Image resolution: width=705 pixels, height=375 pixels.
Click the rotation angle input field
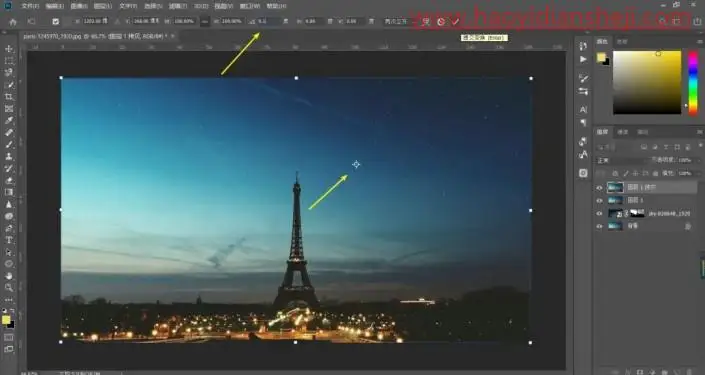pyautogui.click(x=268, y=21)
